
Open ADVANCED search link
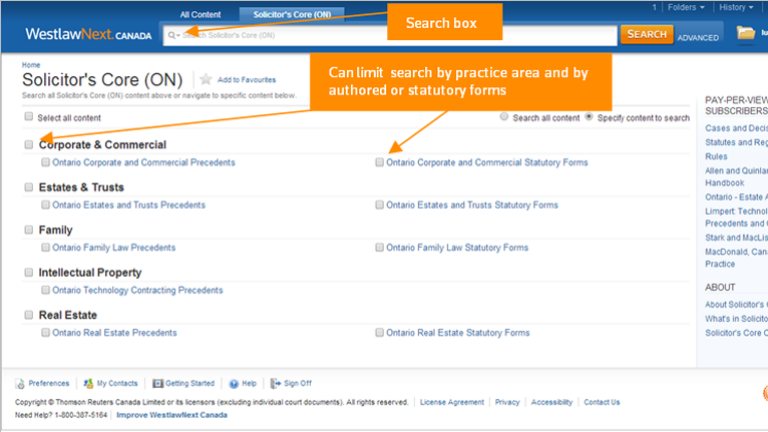pyautogui.click(x=698, y=38)
